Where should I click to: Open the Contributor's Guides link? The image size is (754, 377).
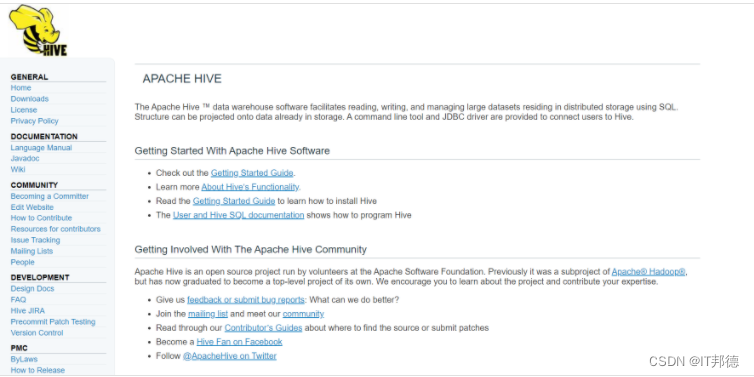click(264, 327)
